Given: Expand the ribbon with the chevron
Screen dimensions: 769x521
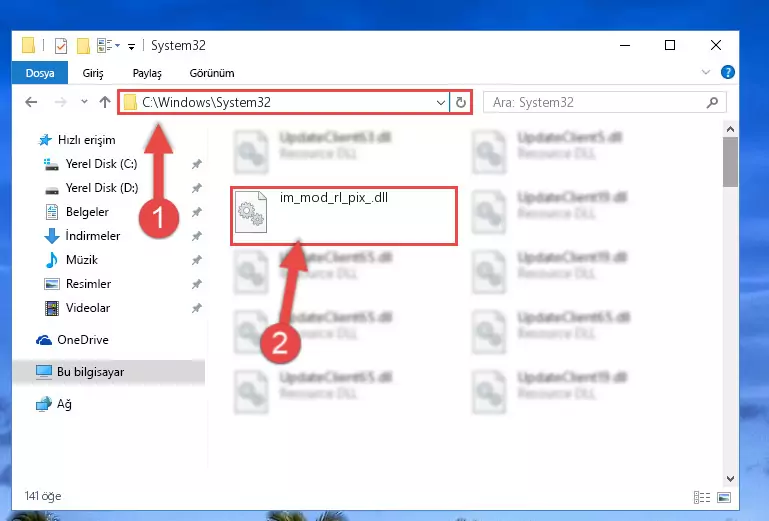Looking at the screenshot, I should pyautogui.click(x=706, y=72).
